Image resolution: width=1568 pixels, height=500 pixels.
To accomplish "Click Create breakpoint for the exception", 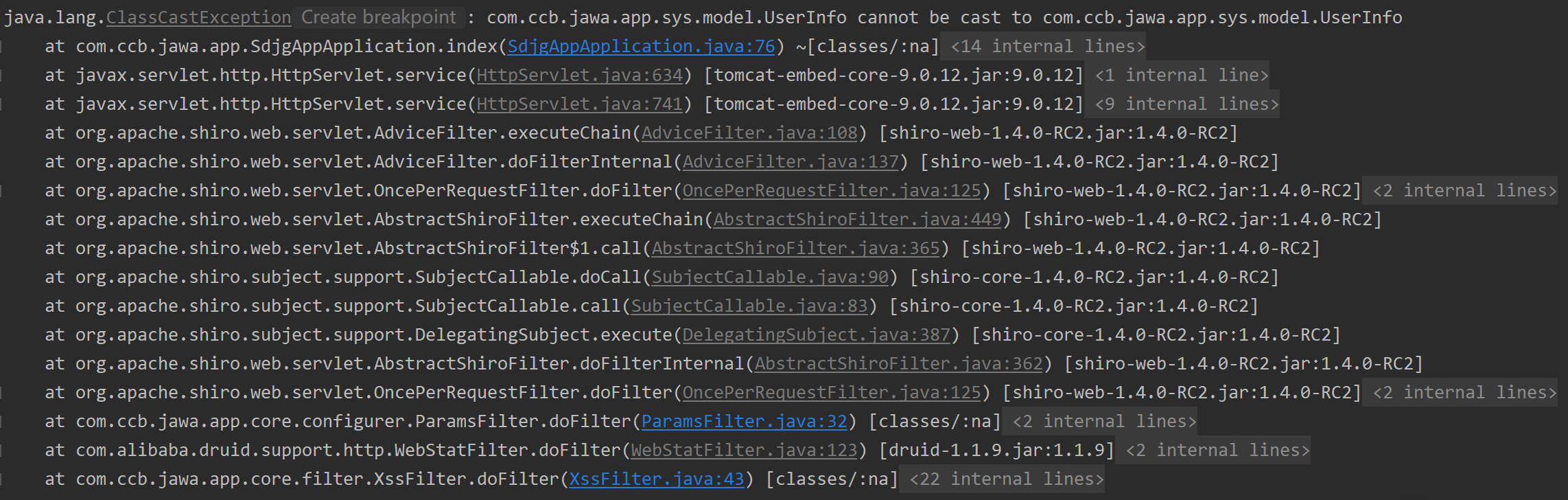I will click(x=378, y=17).
